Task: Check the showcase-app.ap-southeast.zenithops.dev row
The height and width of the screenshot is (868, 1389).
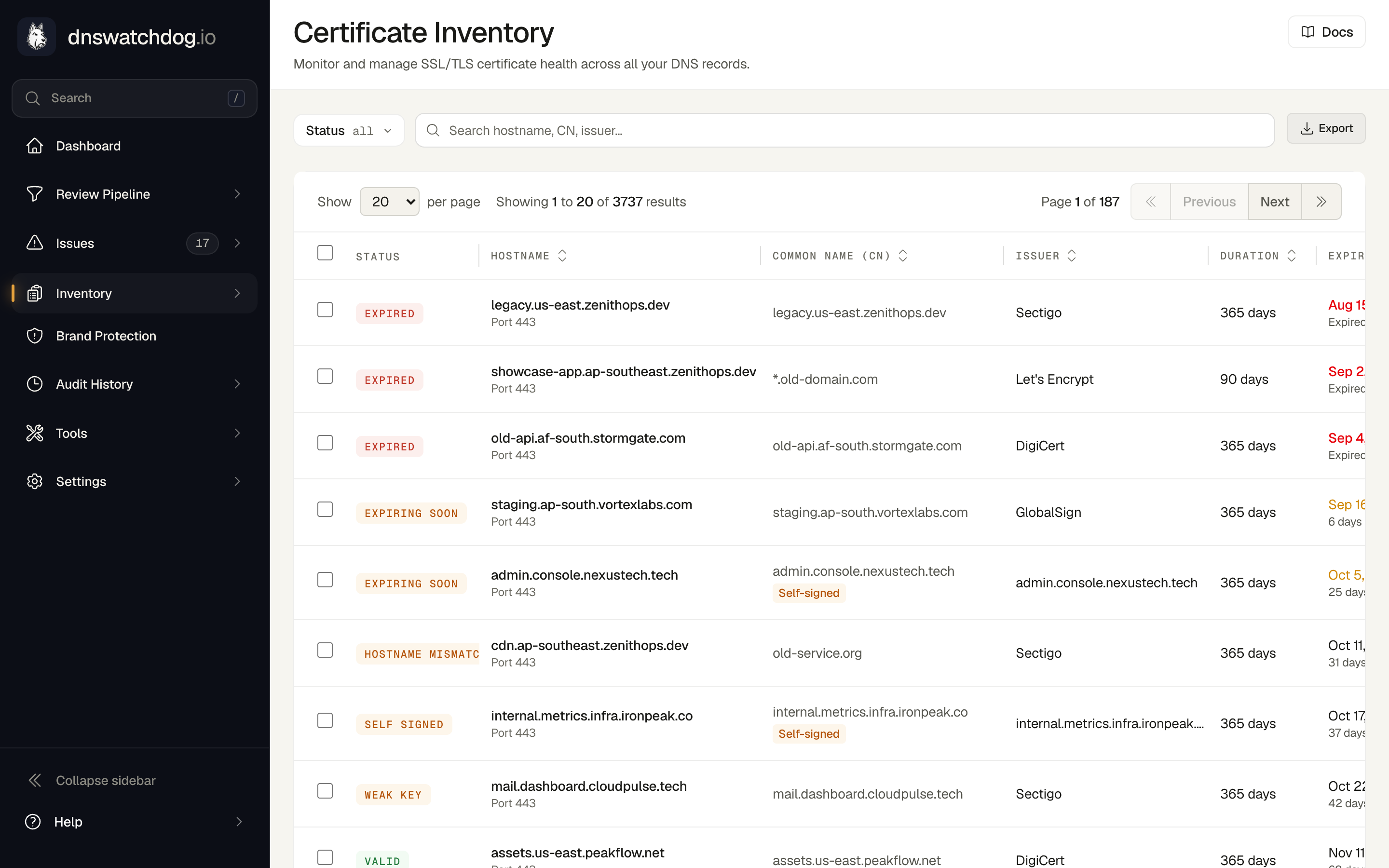Action: click(x=325, y=376)
